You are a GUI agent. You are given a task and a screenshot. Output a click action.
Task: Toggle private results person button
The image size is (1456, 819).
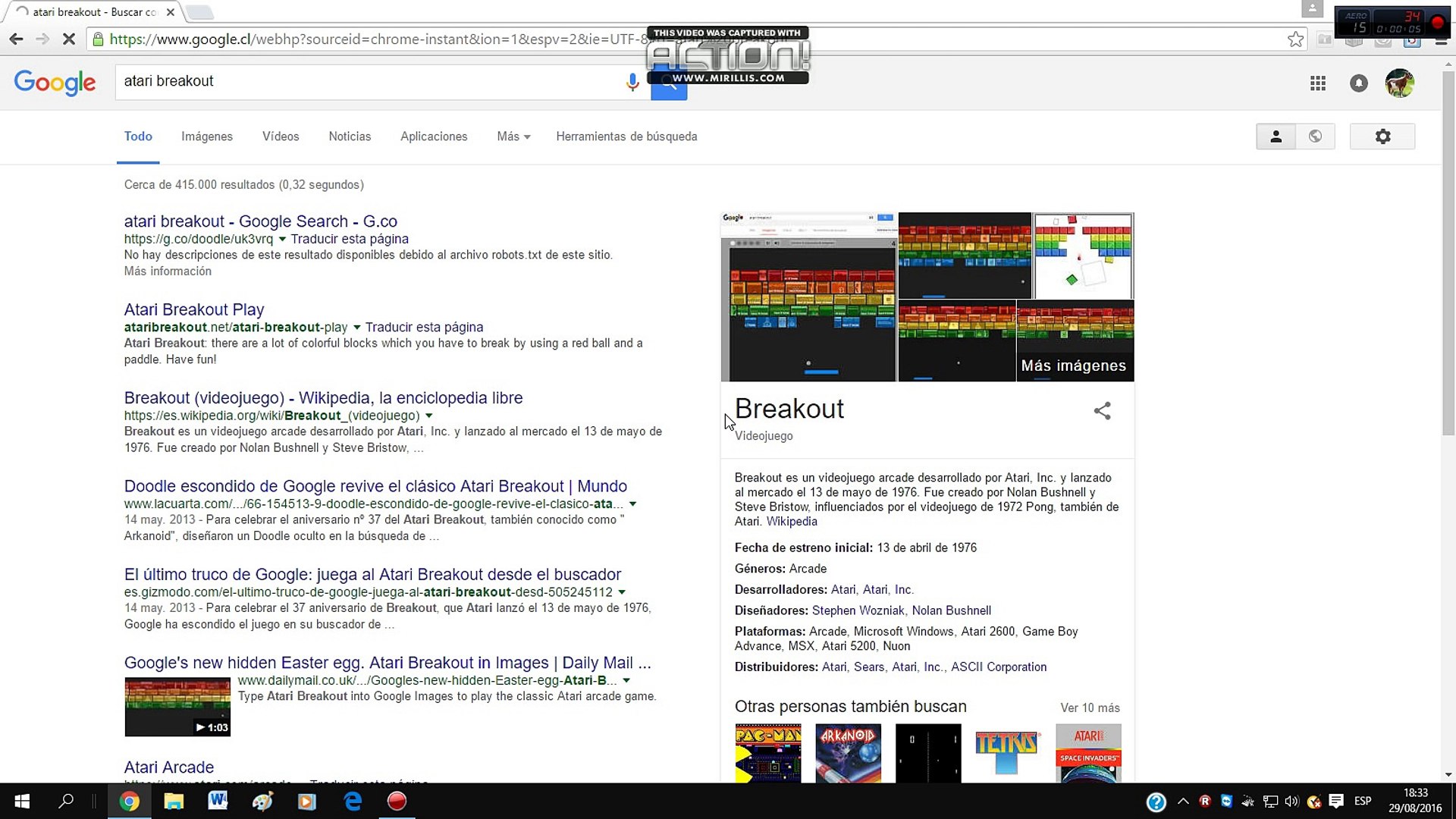tap(1276, 136)
